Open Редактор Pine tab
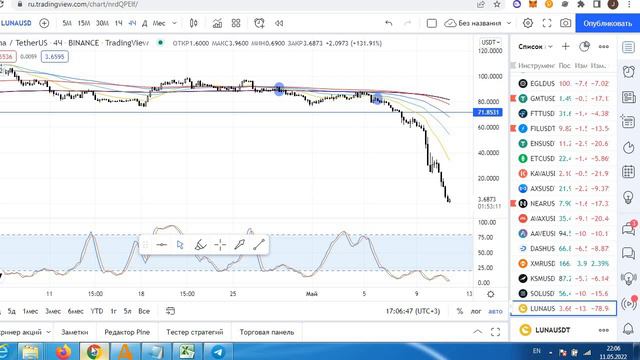This screenshot has height=360, width=640. (127, 332)
